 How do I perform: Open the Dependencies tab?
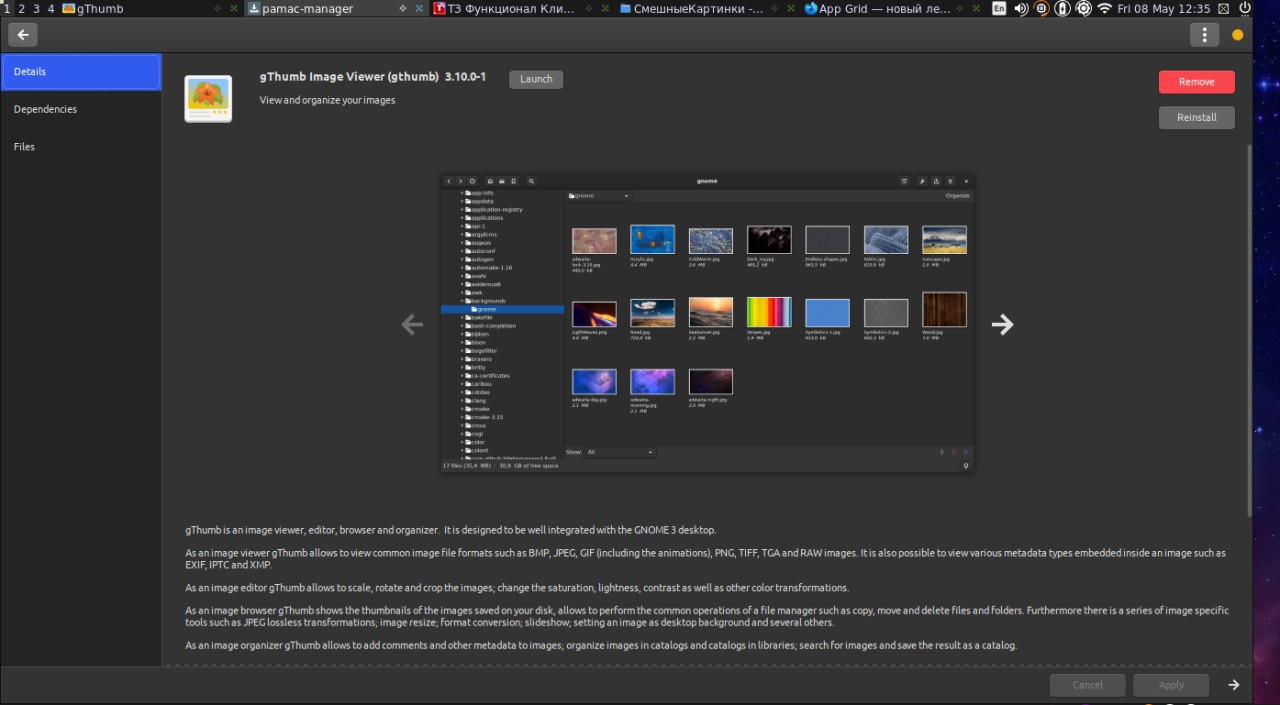(81, 109)
